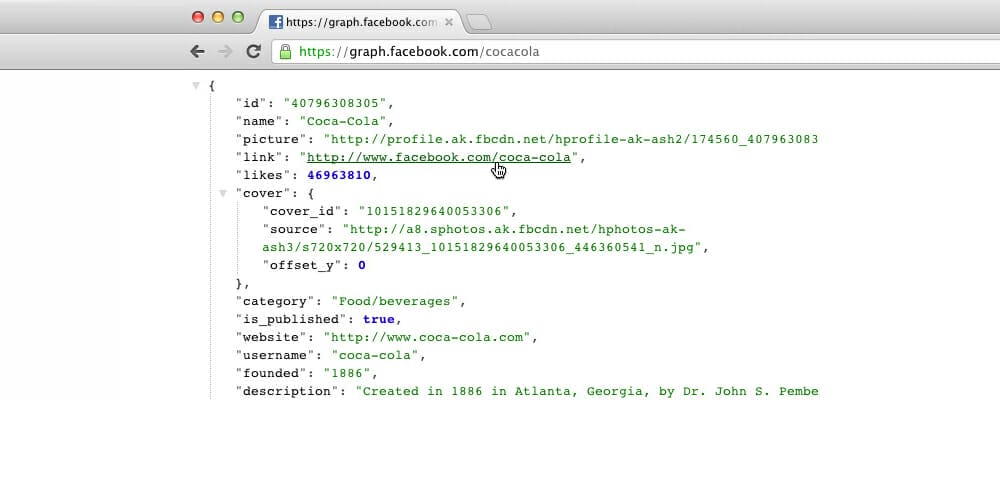Viewport: 1000px width, 500px height.
Task: Click the "is_published" key label
Action: (291, 320)
